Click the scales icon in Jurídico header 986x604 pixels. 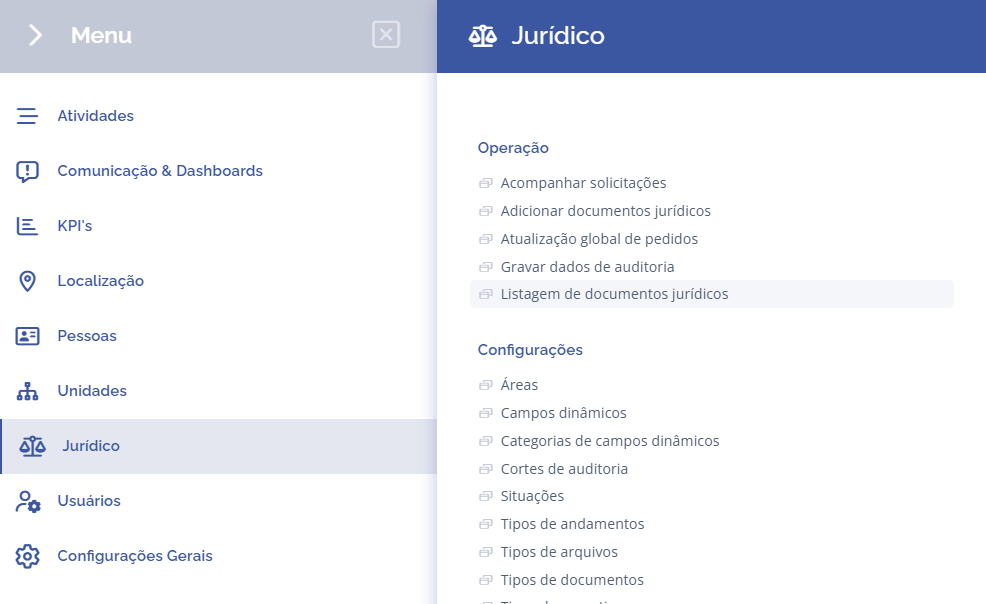click(482, 36)
